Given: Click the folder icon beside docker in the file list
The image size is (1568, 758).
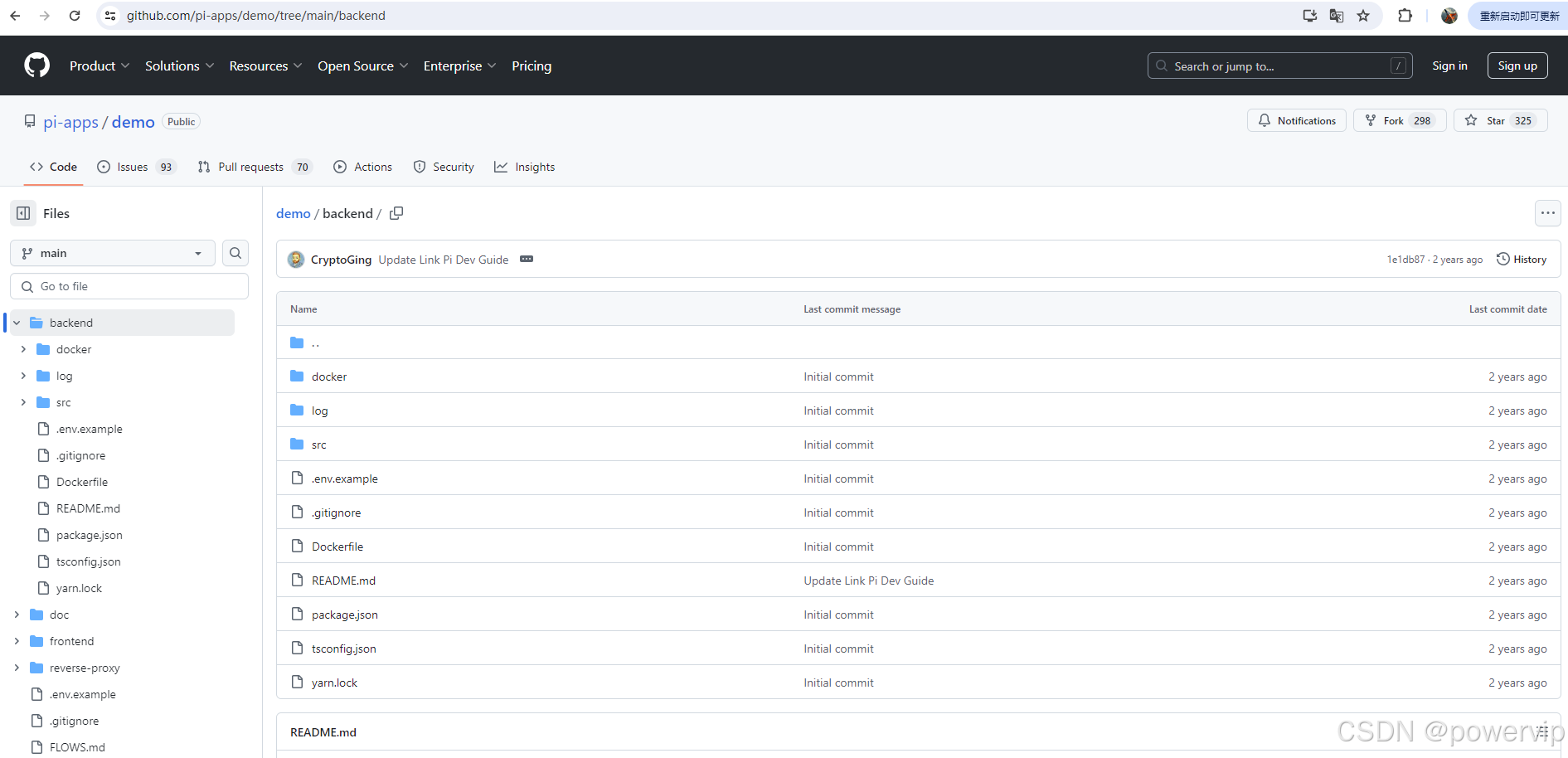Looking at the screenshot, I should coord(297,376).
